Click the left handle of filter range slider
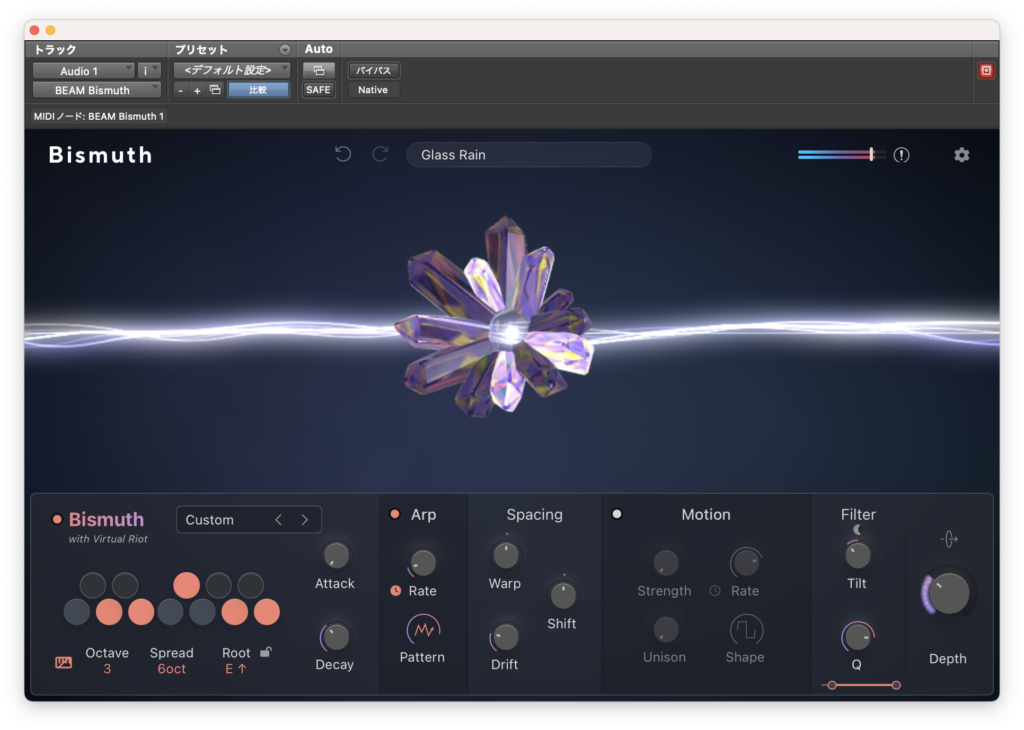 coord(831,685)
